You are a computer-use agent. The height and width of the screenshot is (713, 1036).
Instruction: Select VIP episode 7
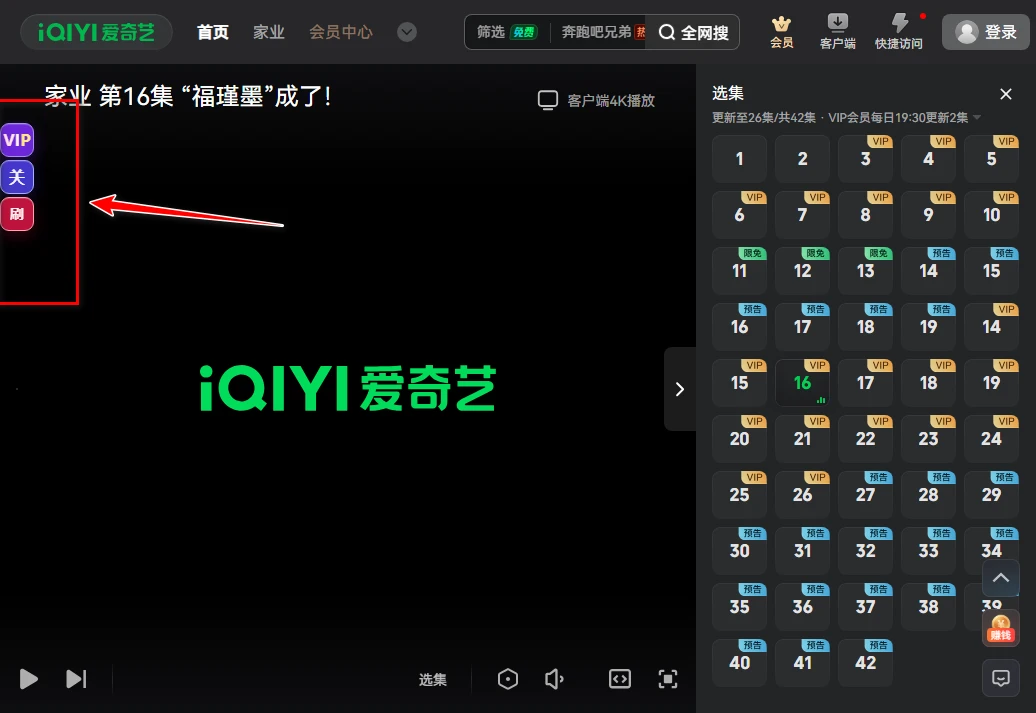coord(802,215)
